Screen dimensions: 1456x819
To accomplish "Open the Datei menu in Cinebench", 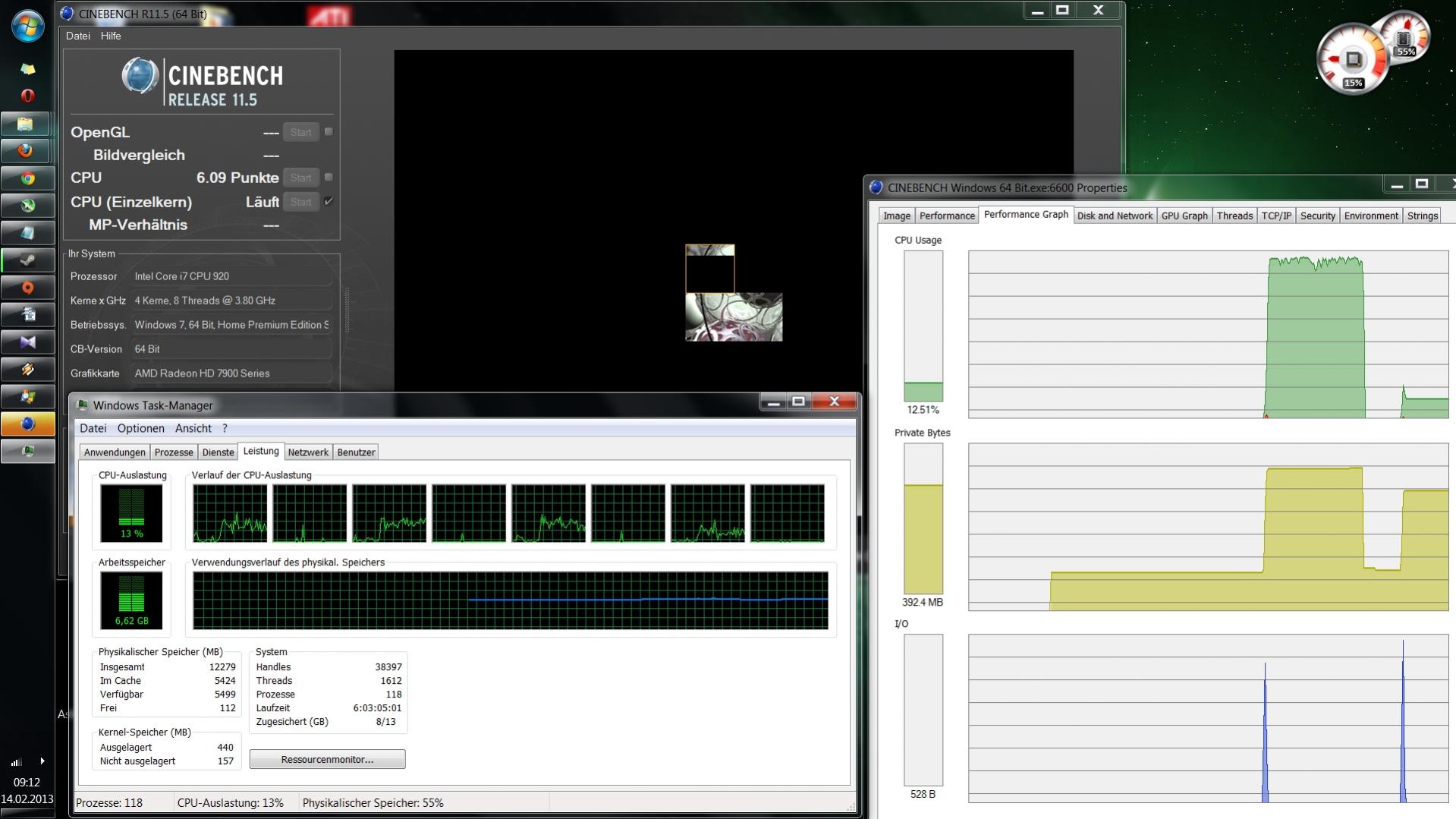I will tap(77, 36).
